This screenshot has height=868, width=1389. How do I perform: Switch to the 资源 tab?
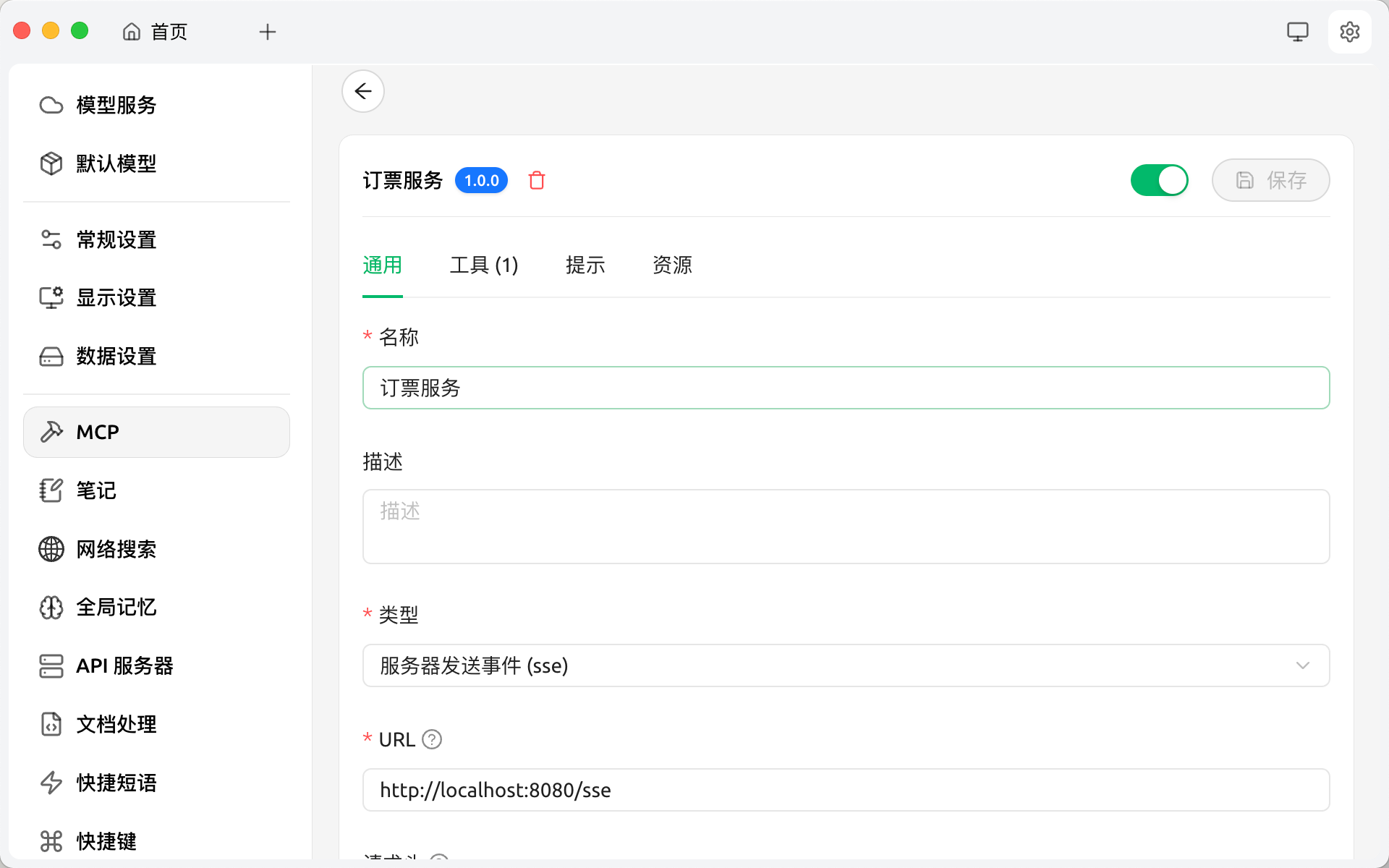pos(672,265)
